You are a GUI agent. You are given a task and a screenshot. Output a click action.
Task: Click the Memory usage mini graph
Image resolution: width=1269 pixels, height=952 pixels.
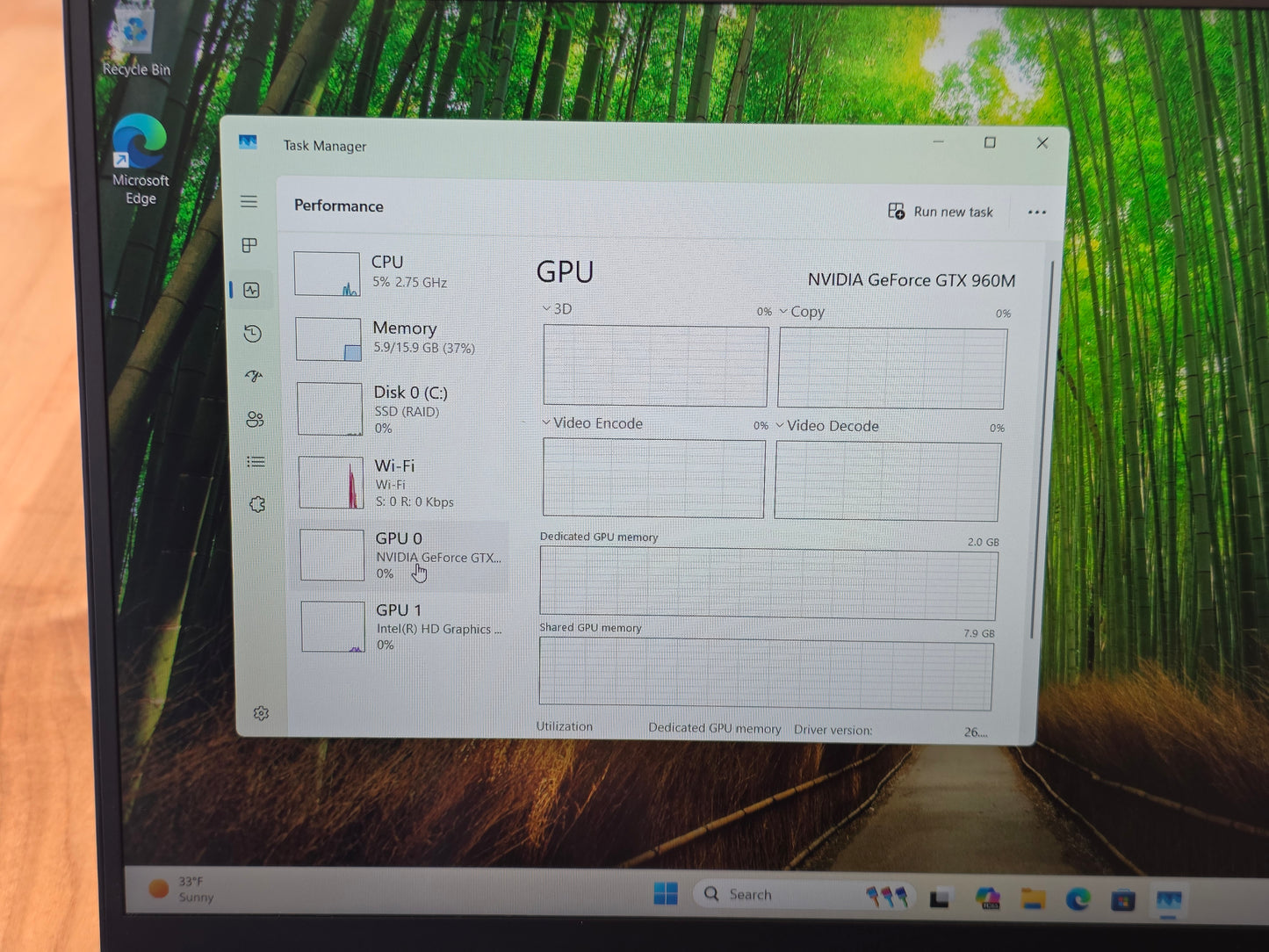tap(328, 338)
